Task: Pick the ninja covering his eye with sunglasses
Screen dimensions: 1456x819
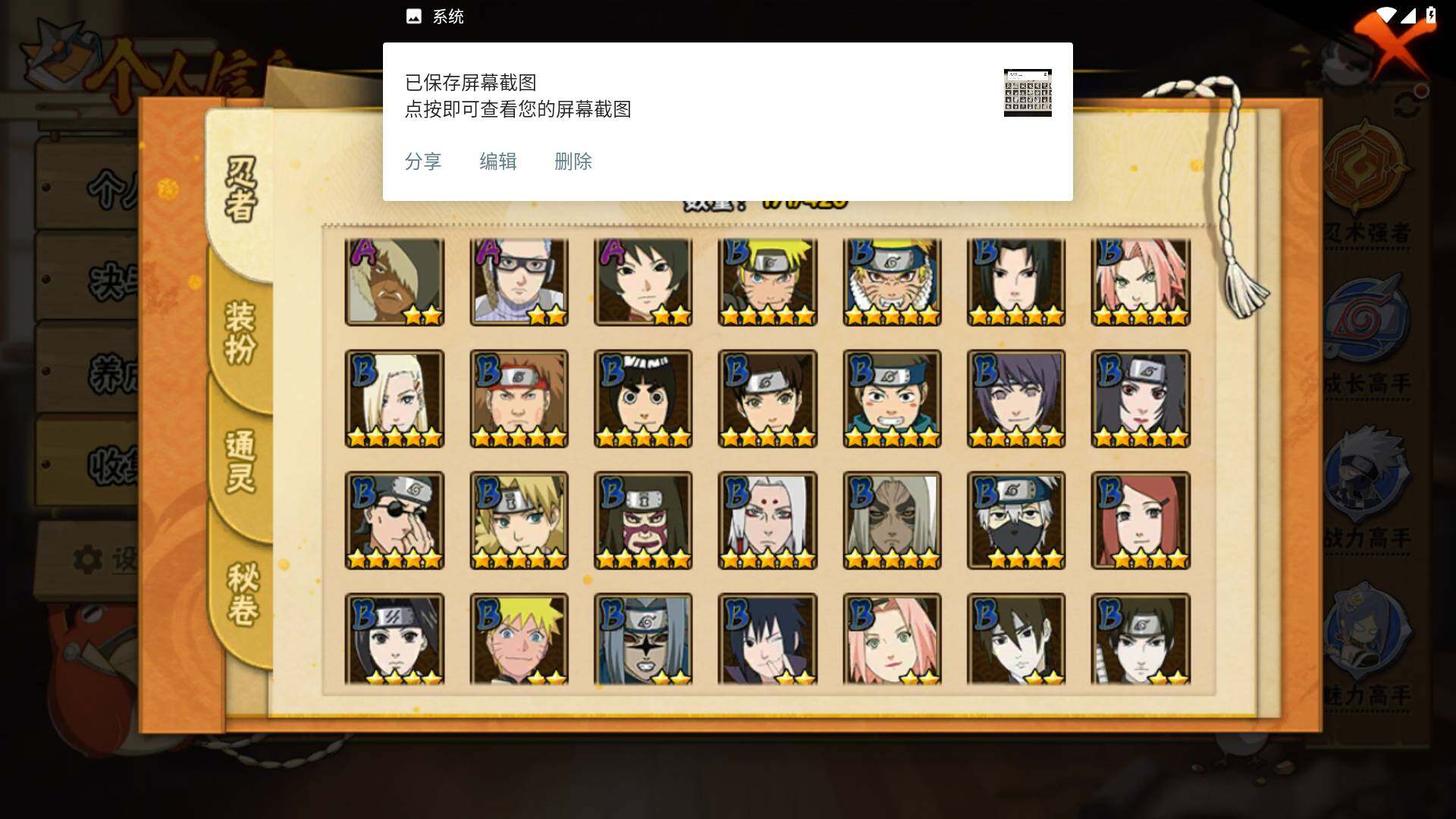Action: click(394, 520)
